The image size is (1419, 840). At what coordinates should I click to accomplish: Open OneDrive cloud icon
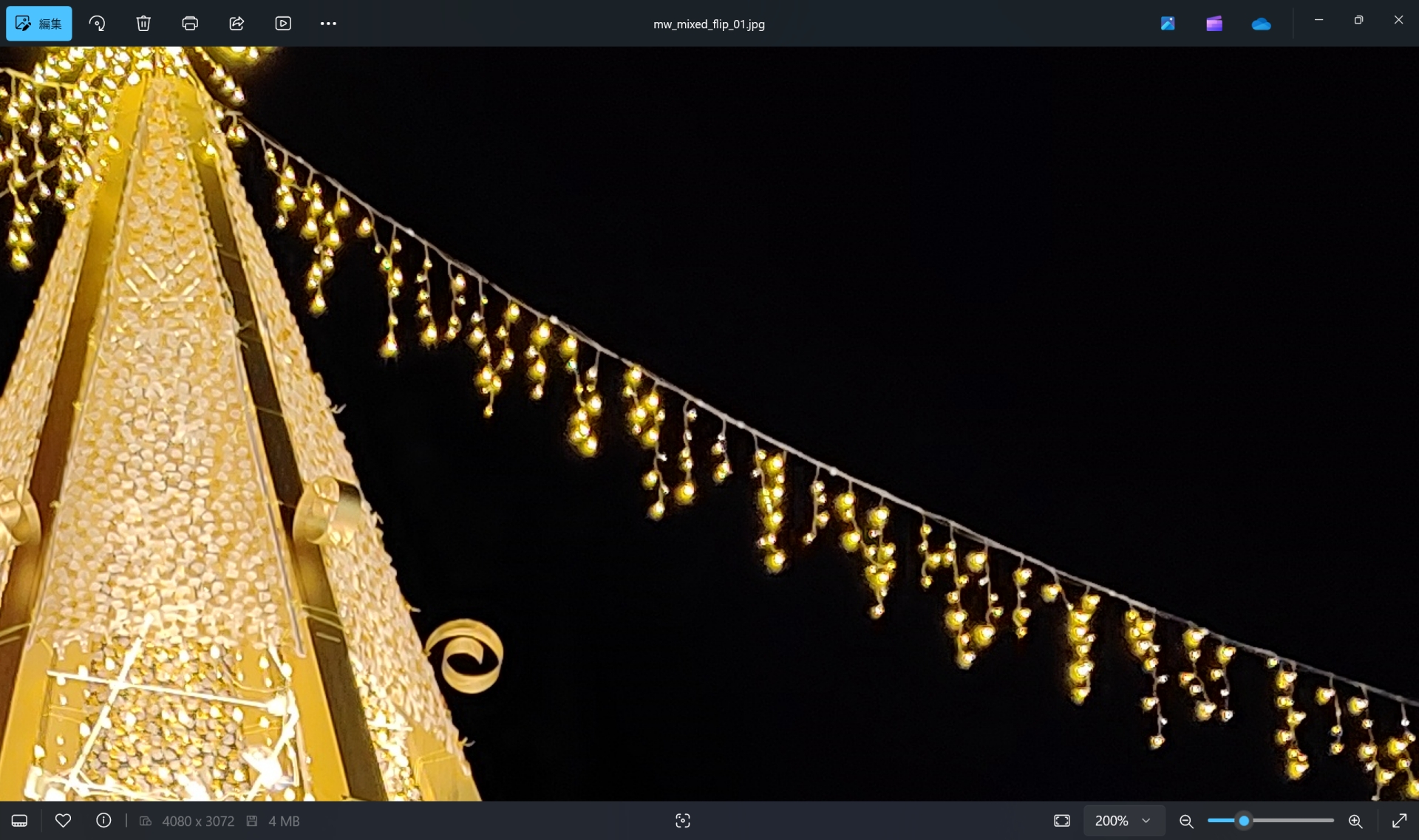click(x=1261, y=24)
